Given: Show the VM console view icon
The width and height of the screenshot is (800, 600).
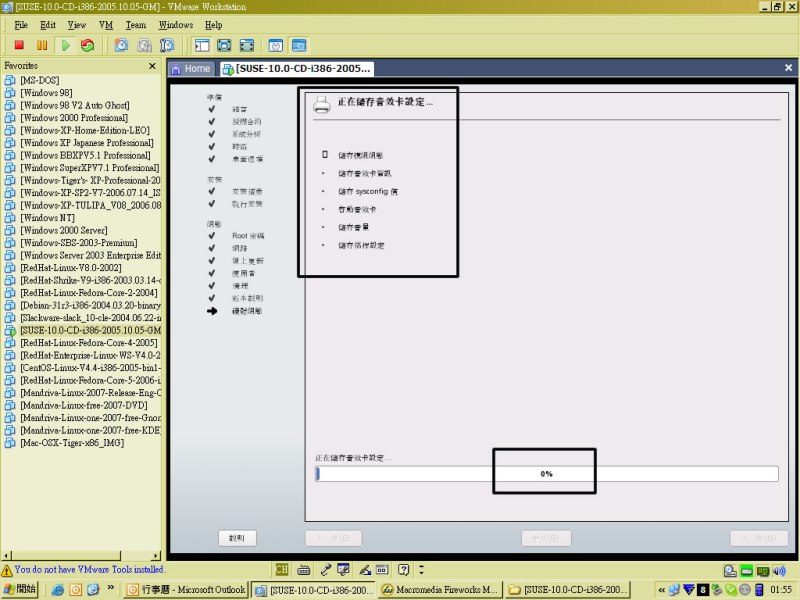Looking at the screenshot, I should click(x=299, y=45).
